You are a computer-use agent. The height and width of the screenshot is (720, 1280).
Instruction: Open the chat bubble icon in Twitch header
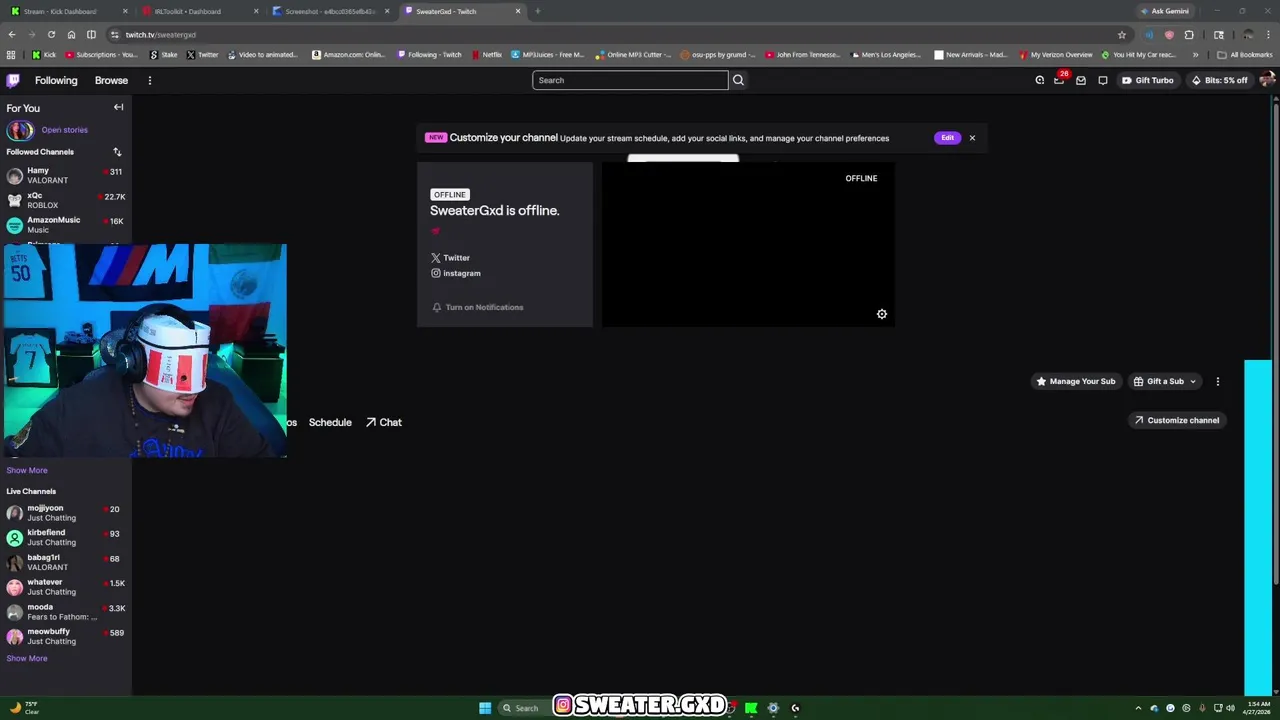1103,80
